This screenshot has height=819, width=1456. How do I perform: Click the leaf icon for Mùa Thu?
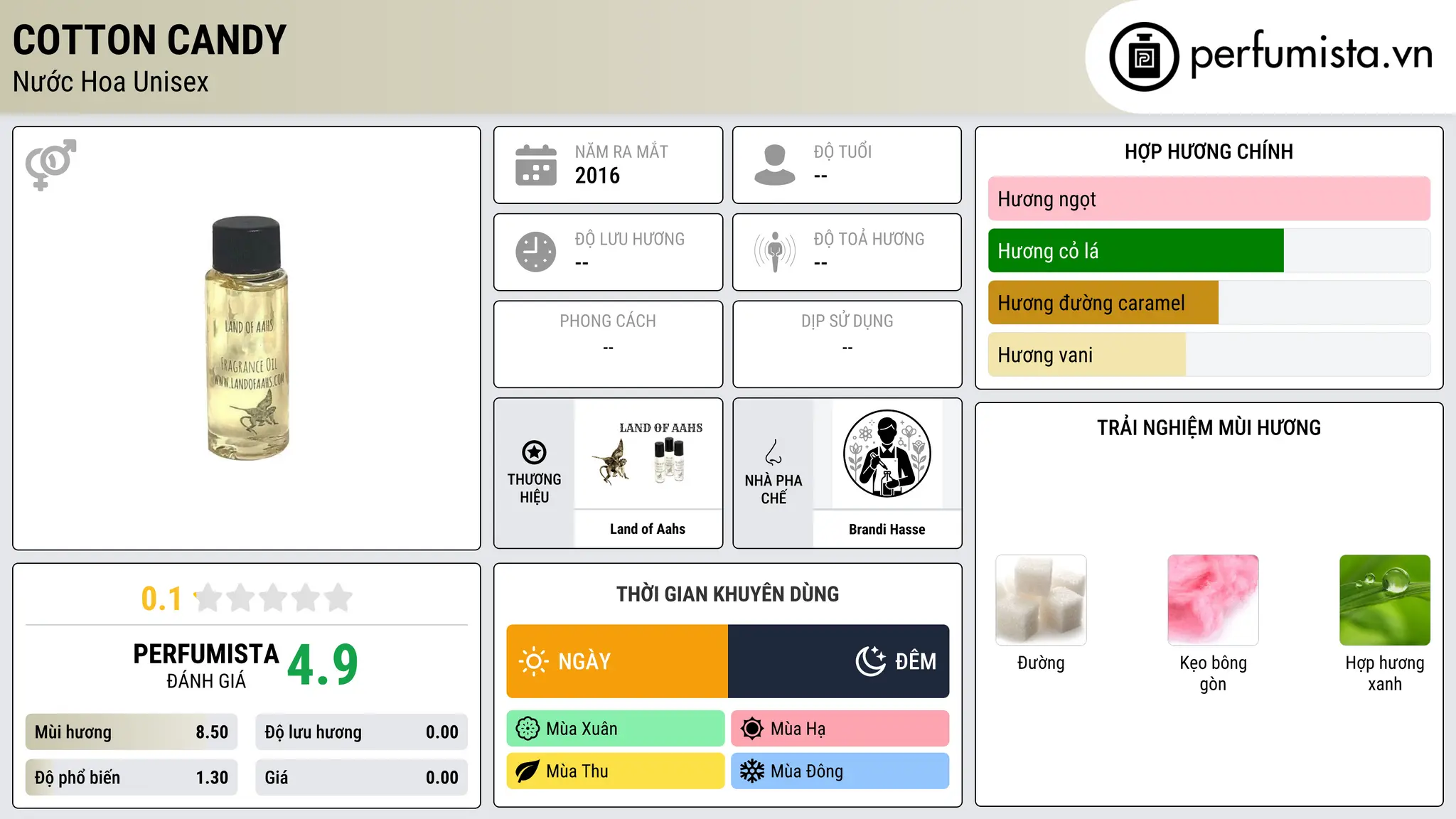[x=528, y=771]
